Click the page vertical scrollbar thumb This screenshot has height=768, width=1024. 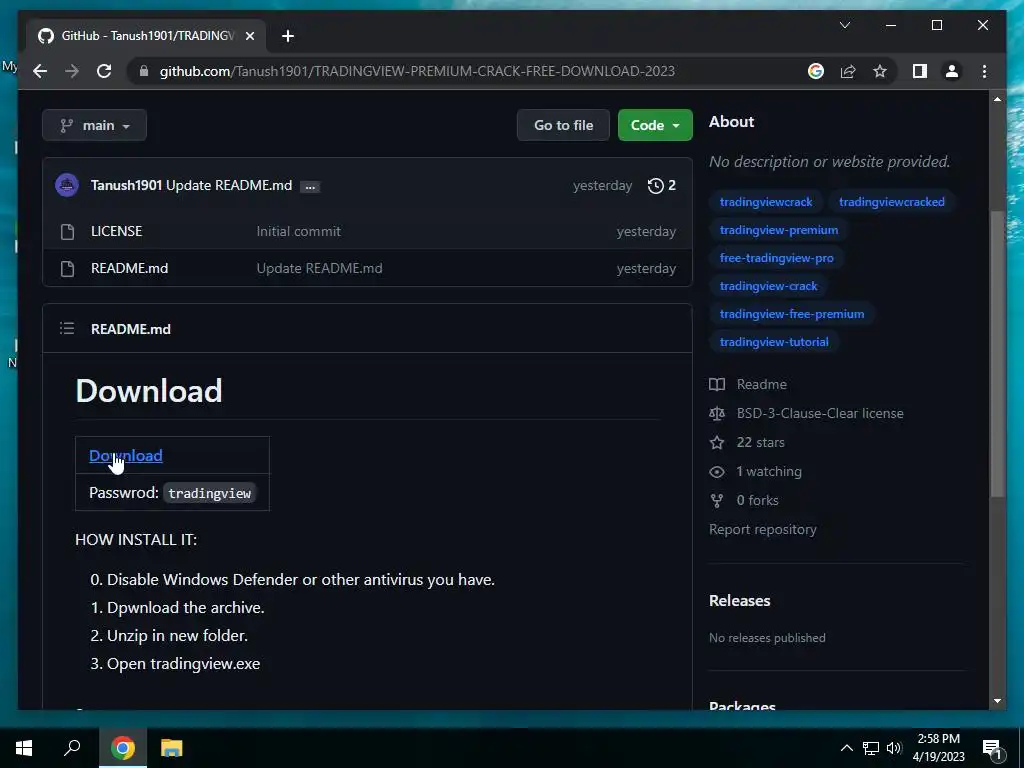pyautogui.click(x=997, y=355)
